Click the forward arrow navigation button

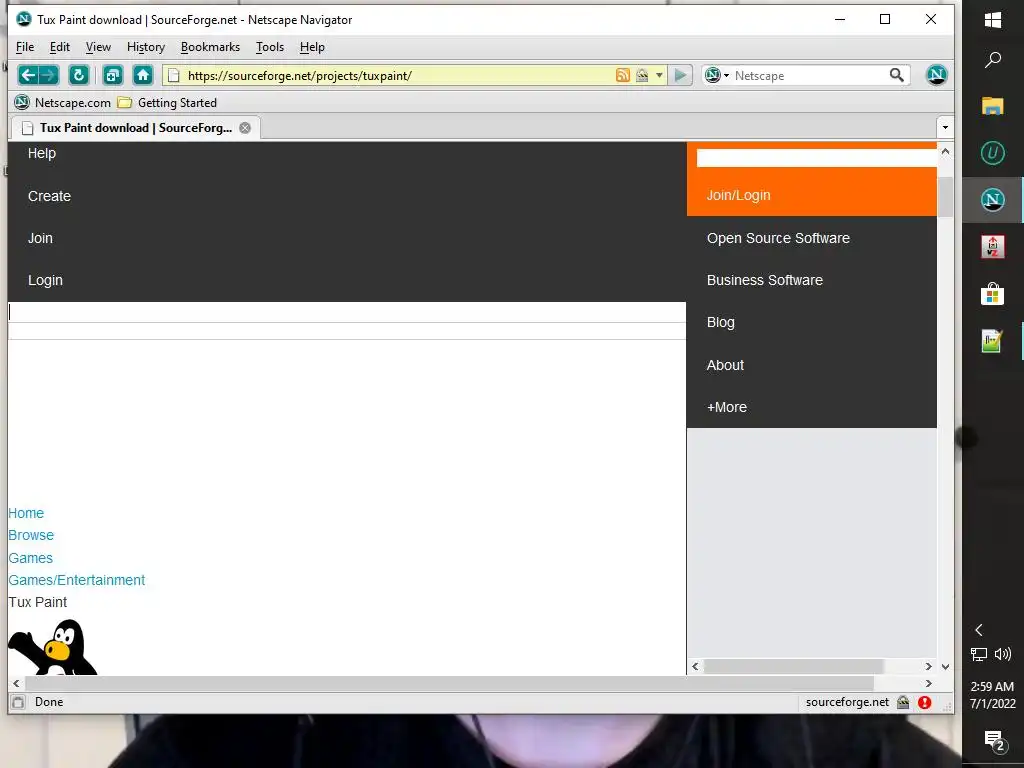pyautogui.click(x=49, y=75)
